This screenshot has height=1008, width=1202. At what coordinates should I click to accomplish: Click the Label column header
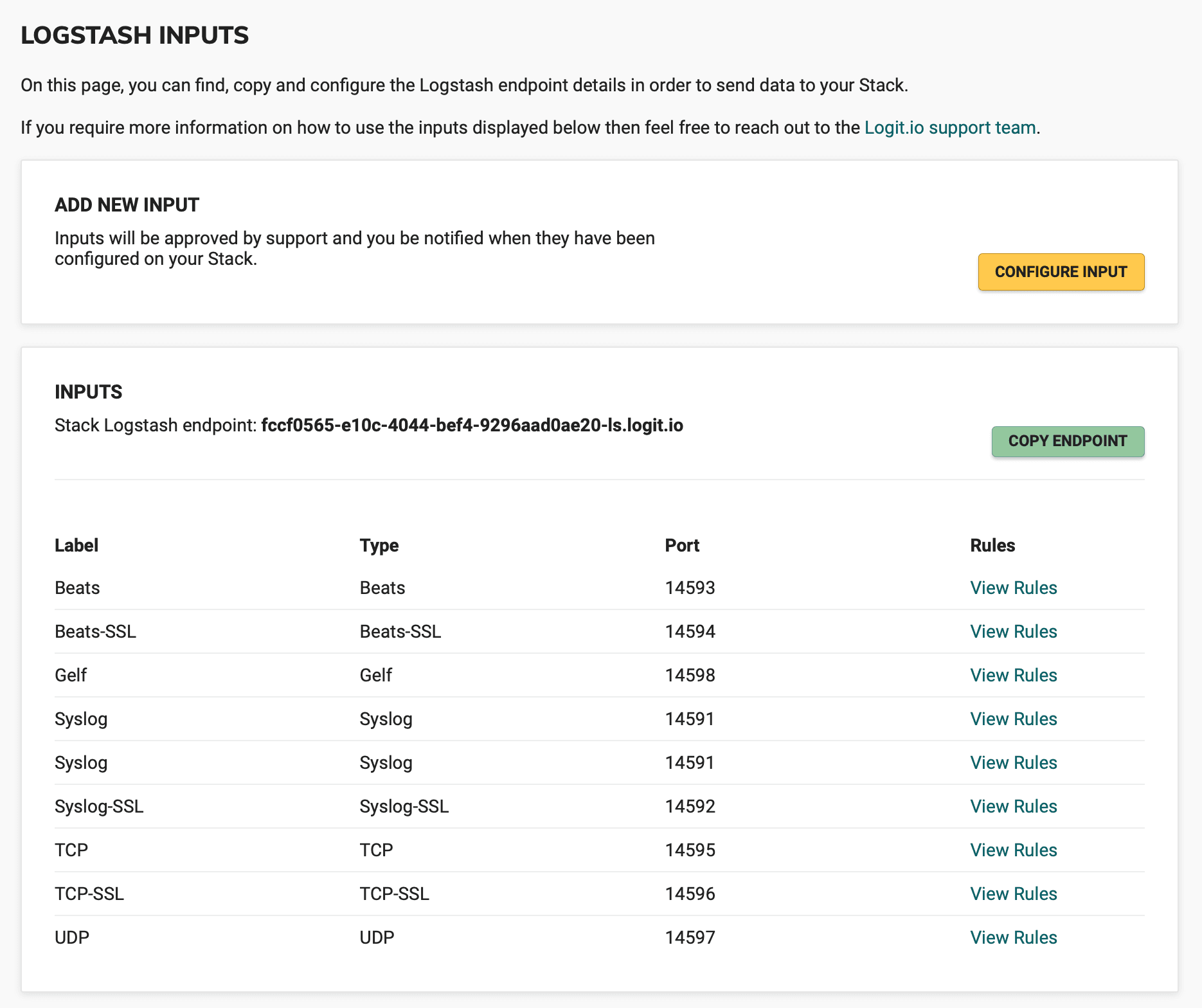tap(76, 545)
